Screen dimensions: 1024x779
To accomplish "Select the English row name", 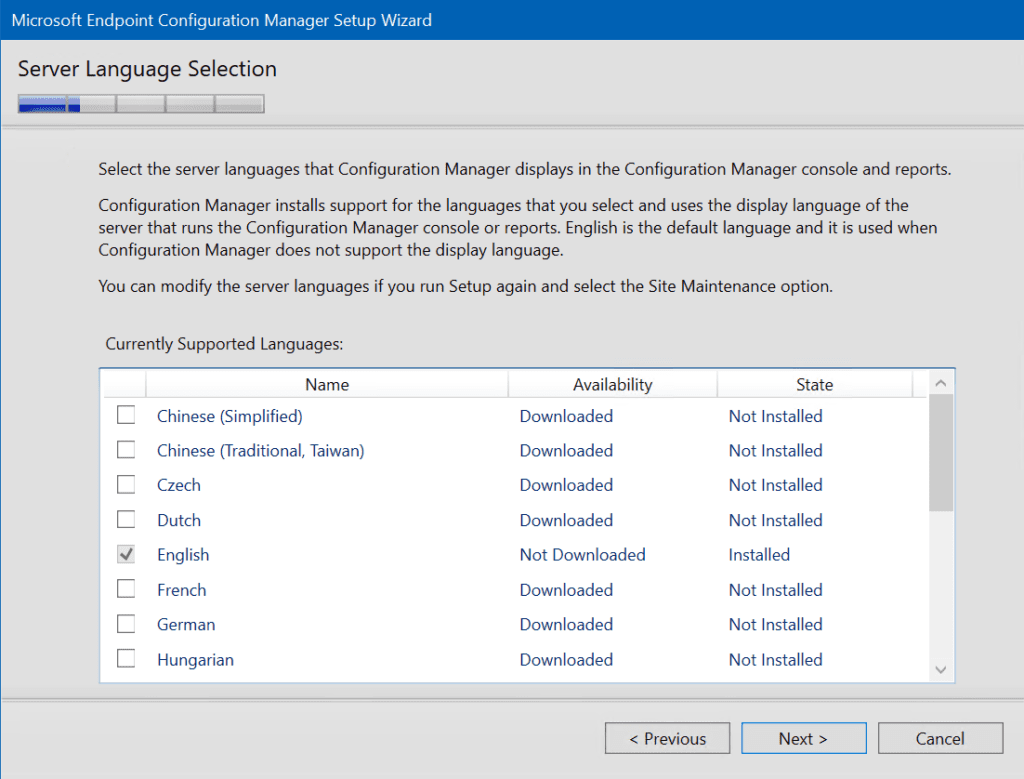I will click(183, 555).
